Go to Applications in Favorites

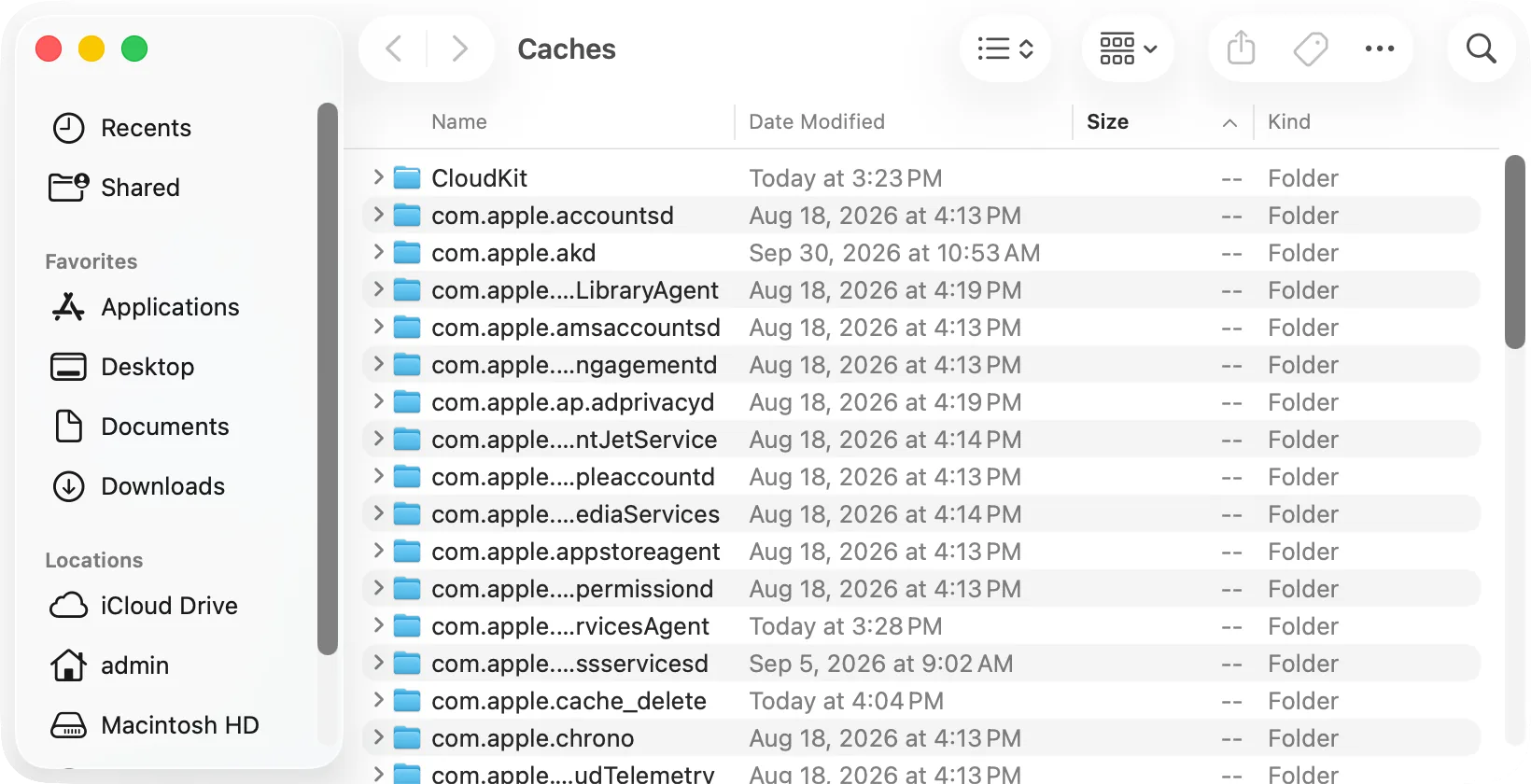(x=168, y=307)
